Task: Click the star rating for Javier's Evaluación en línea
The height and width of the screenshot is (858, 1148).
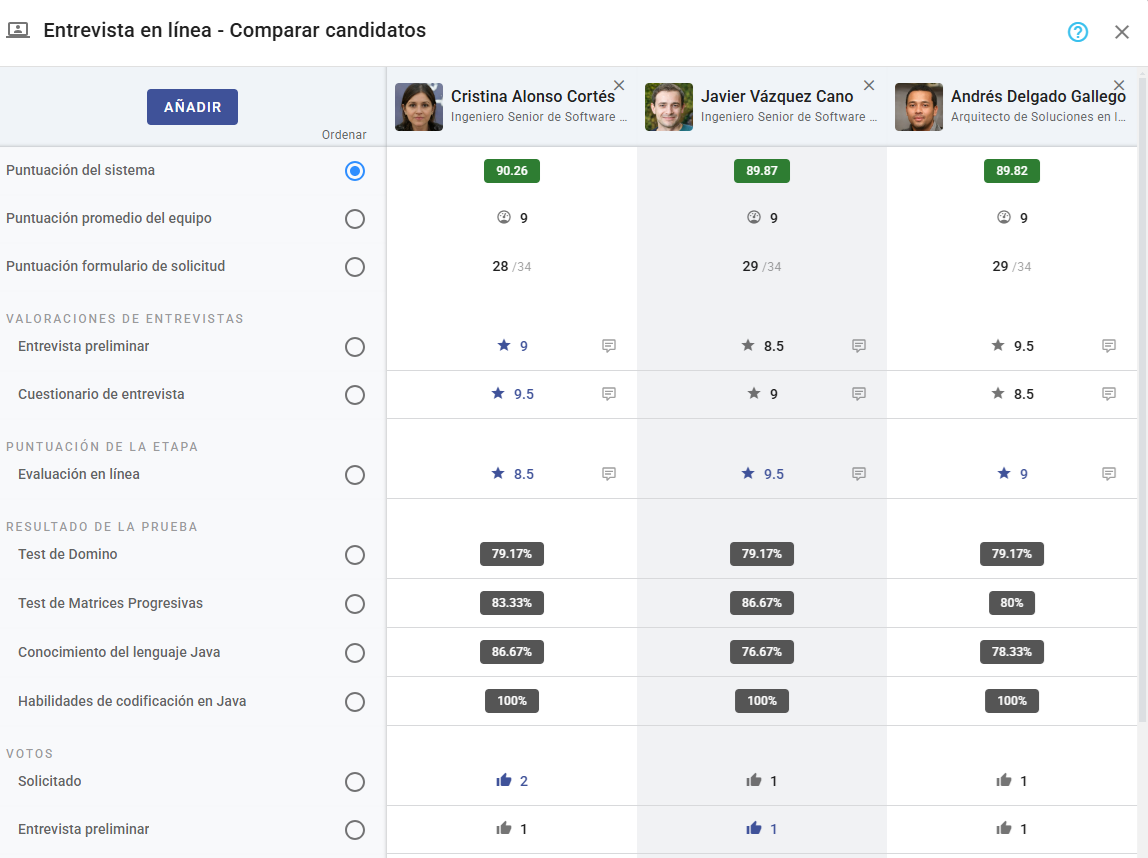Action: 748,474
